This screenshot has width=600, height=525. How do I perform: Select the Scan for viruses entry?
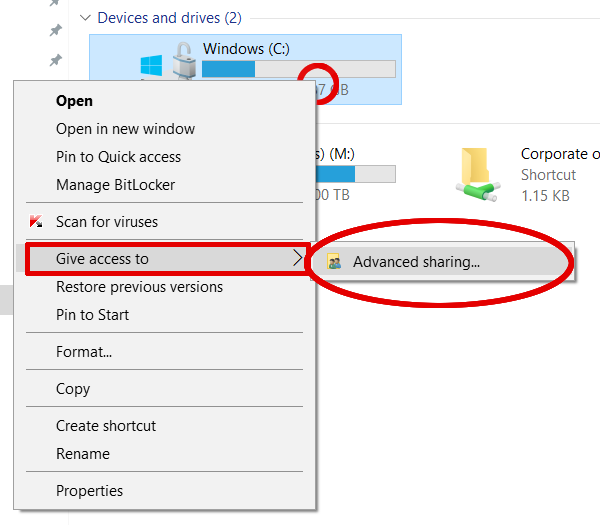click(x=106, y=222)
